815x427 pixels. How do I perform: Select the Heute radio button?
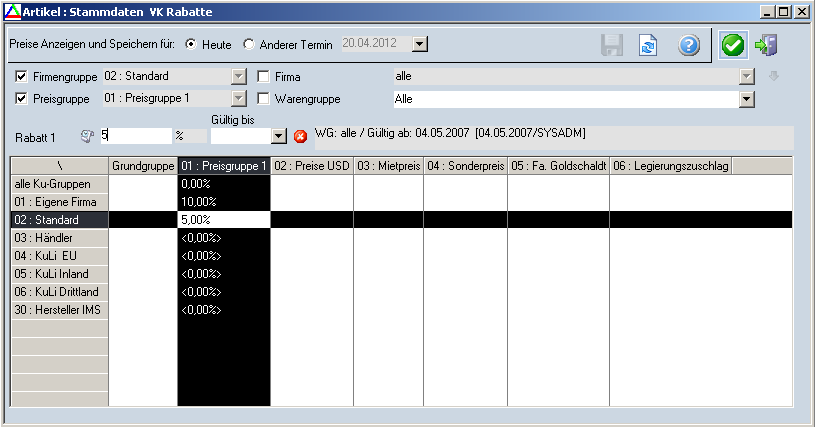(x=191, y=45)
